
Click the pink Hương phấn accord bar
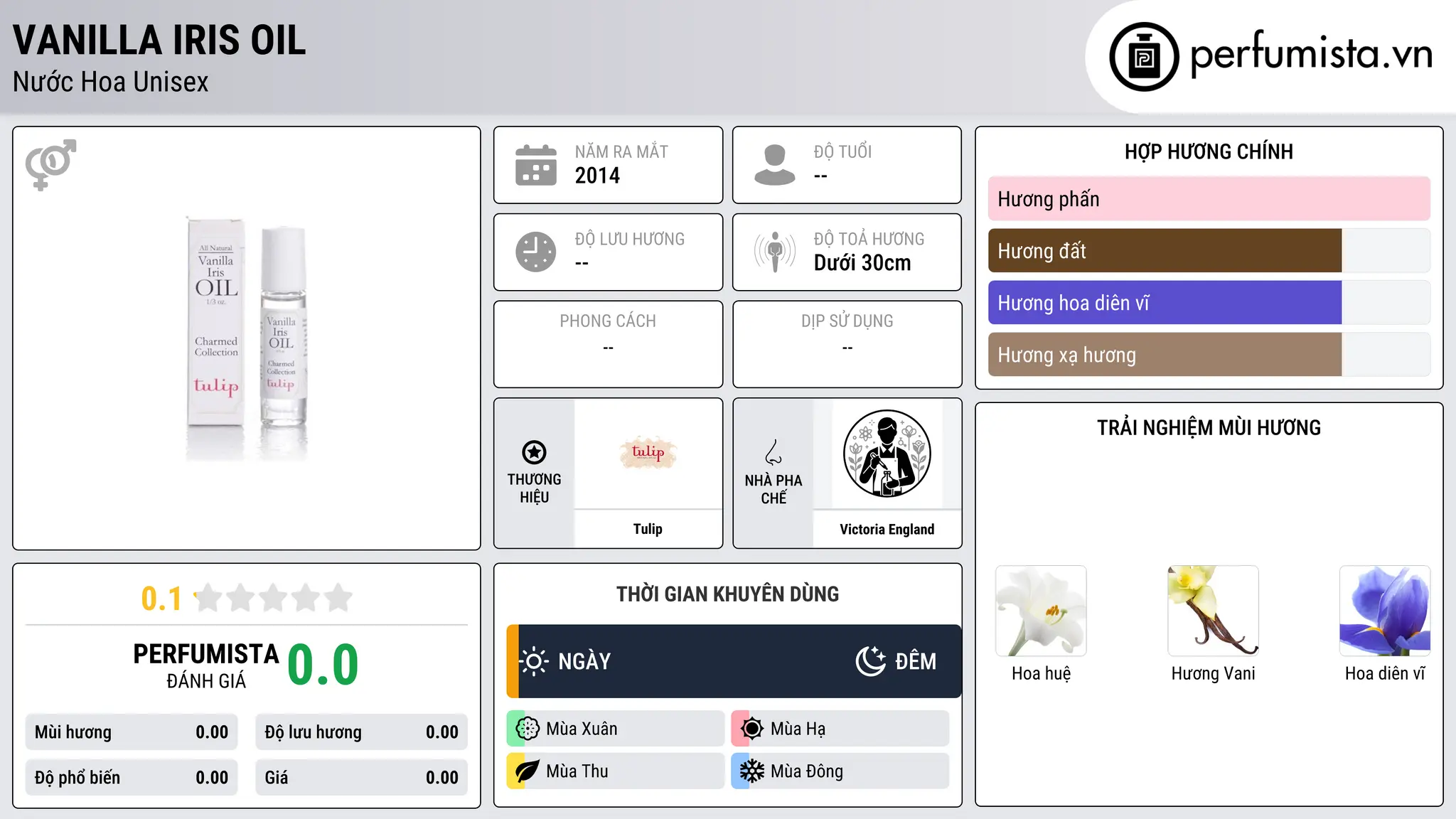click(1209, 199)
